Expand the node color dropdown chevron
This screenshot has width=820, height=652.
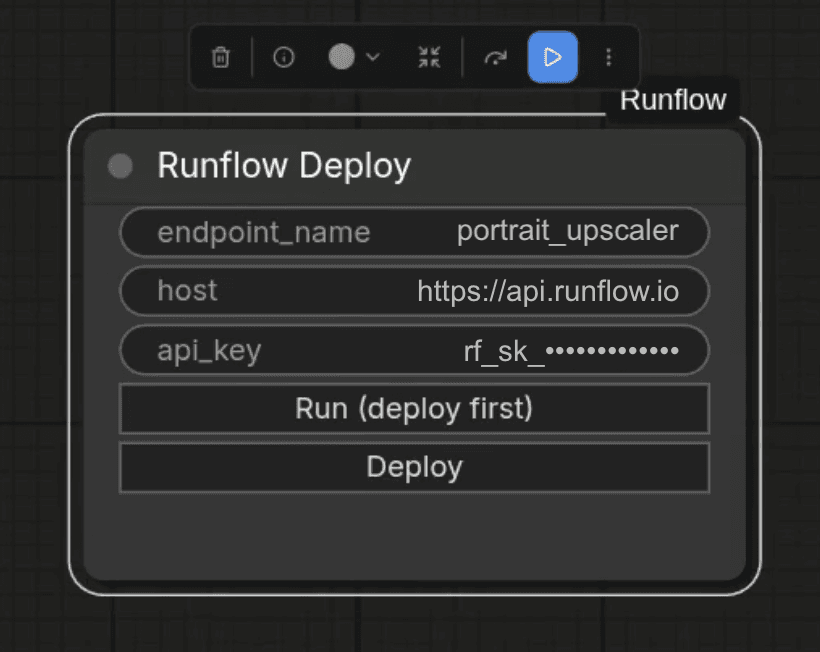tap(373, 56)
